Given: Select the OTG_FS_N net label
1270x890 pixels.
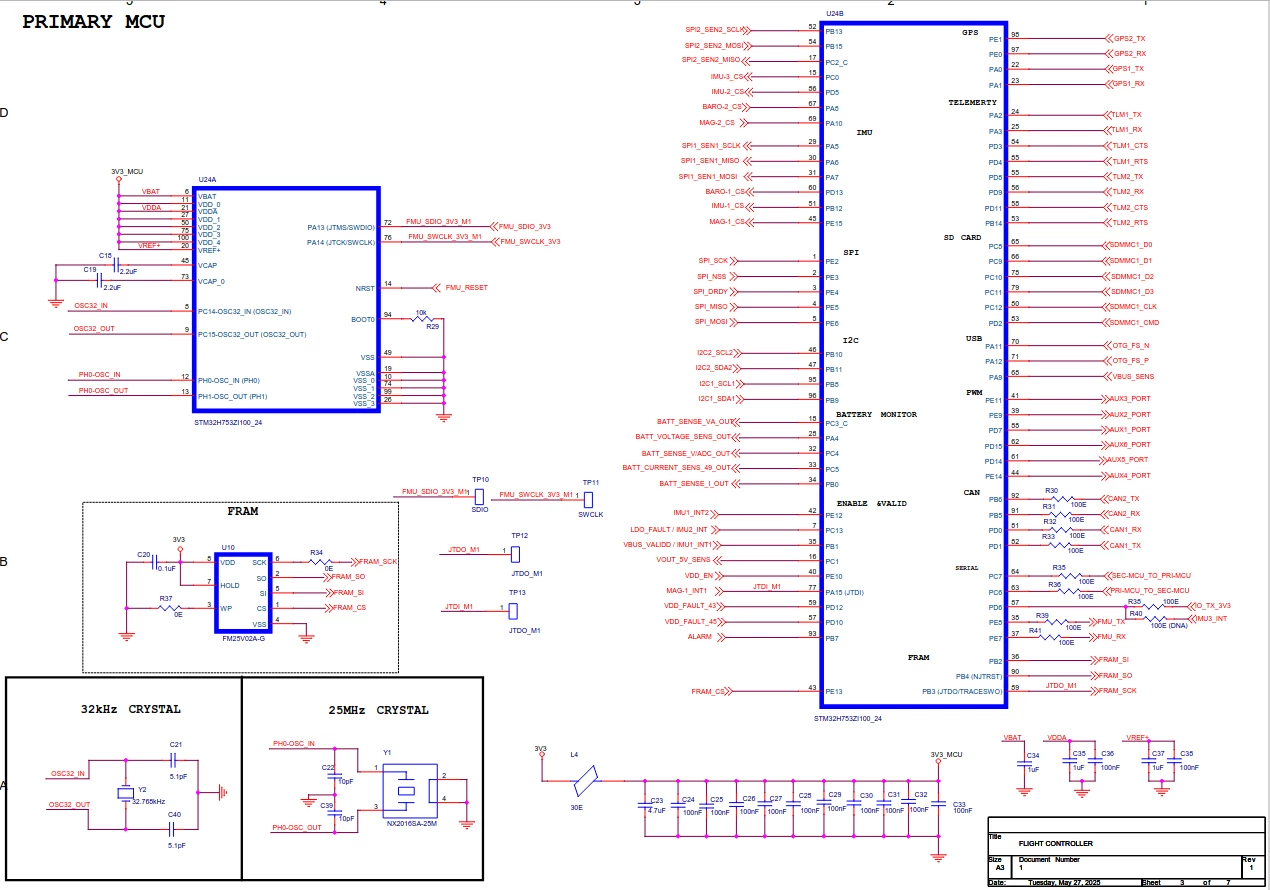Looking at the screenshot, I should click(1131, 345).
